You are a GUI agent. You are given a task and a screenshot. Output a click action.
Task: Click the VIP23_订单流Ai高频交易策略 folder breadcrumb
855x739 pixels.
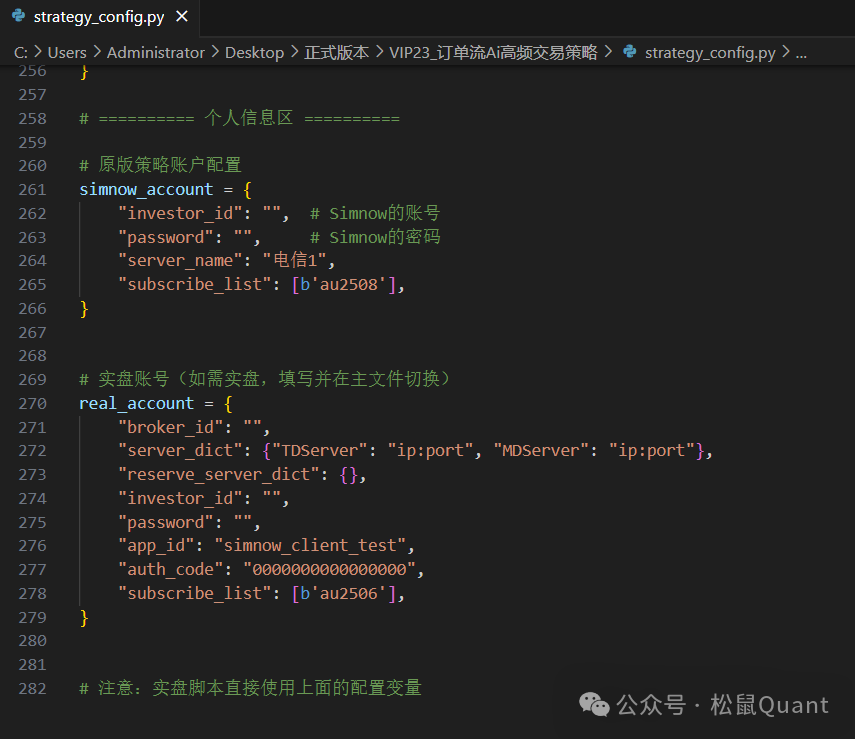[493, 52]
